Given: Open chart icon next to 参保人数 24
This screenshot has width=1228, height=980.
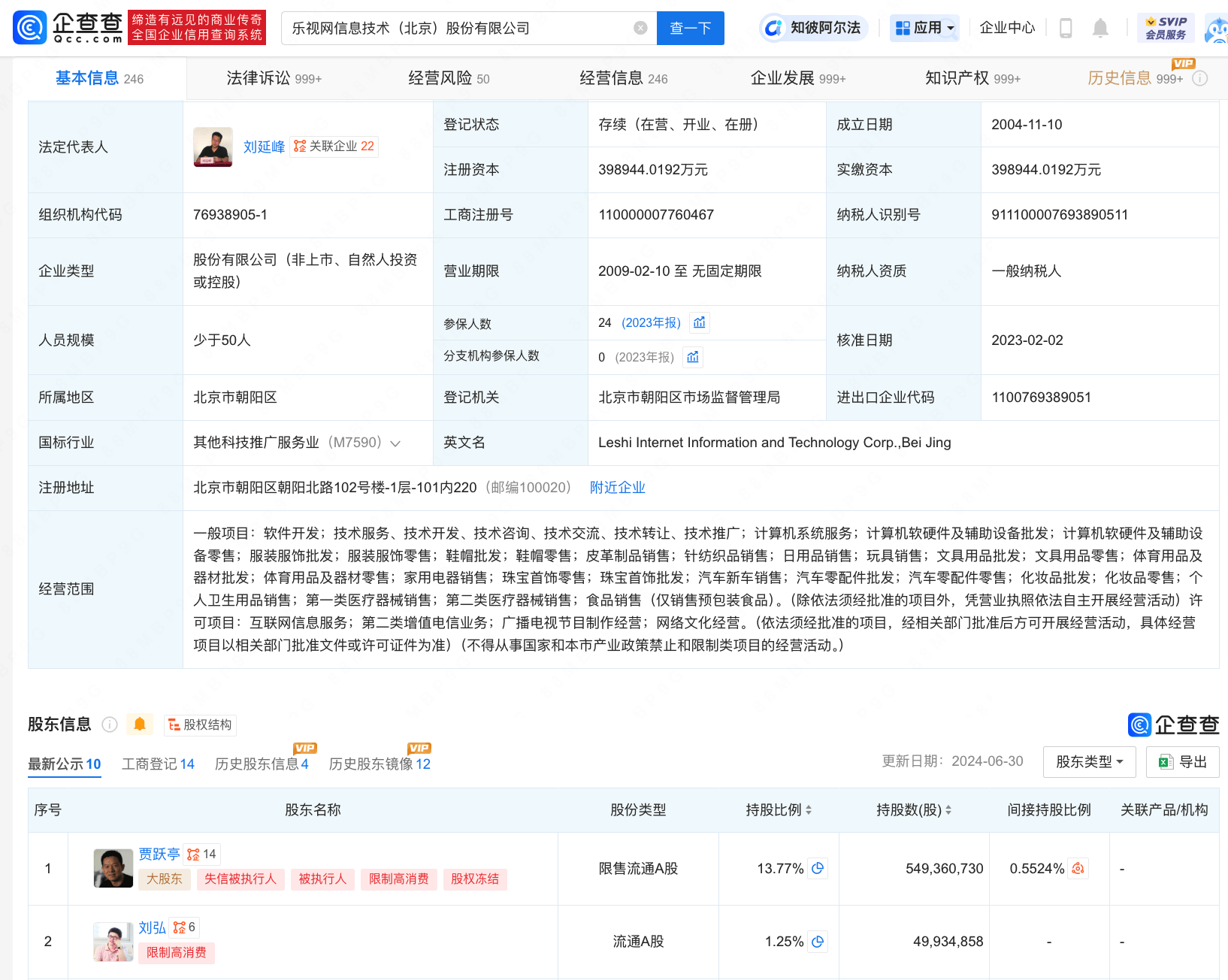Looking at the screenshot, I should pos(700,322).
